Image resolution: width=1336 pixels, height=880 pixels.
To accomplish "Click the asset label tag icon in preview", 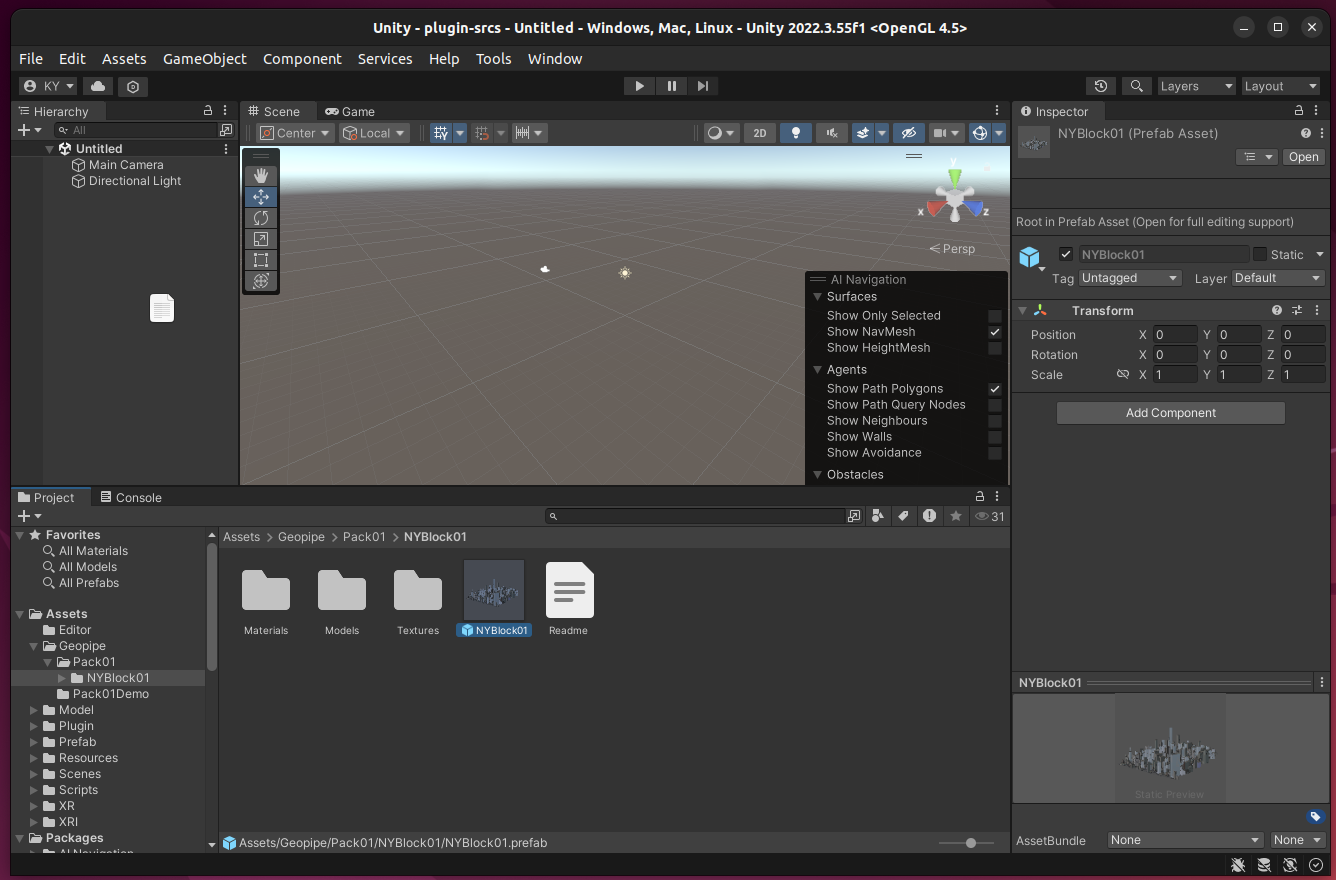I will tap(1316, 816).
